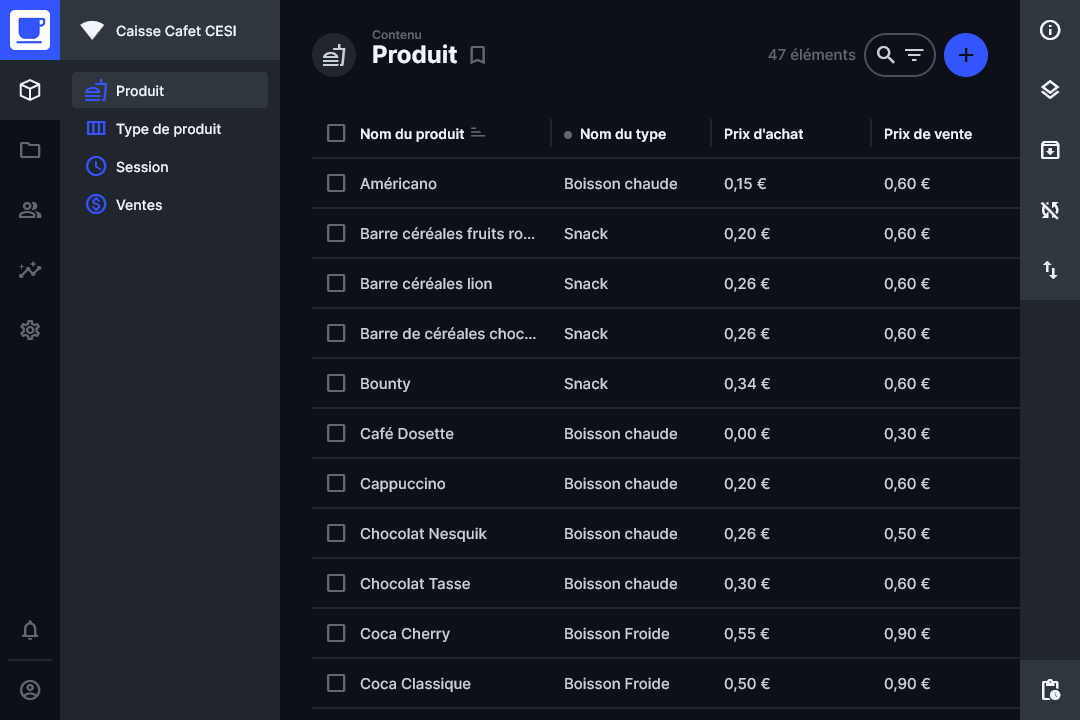Image resolution: width=1080 pixels, height=720 pixels.
Task: Go to Type de produit collection
Action: coord(168,129)
